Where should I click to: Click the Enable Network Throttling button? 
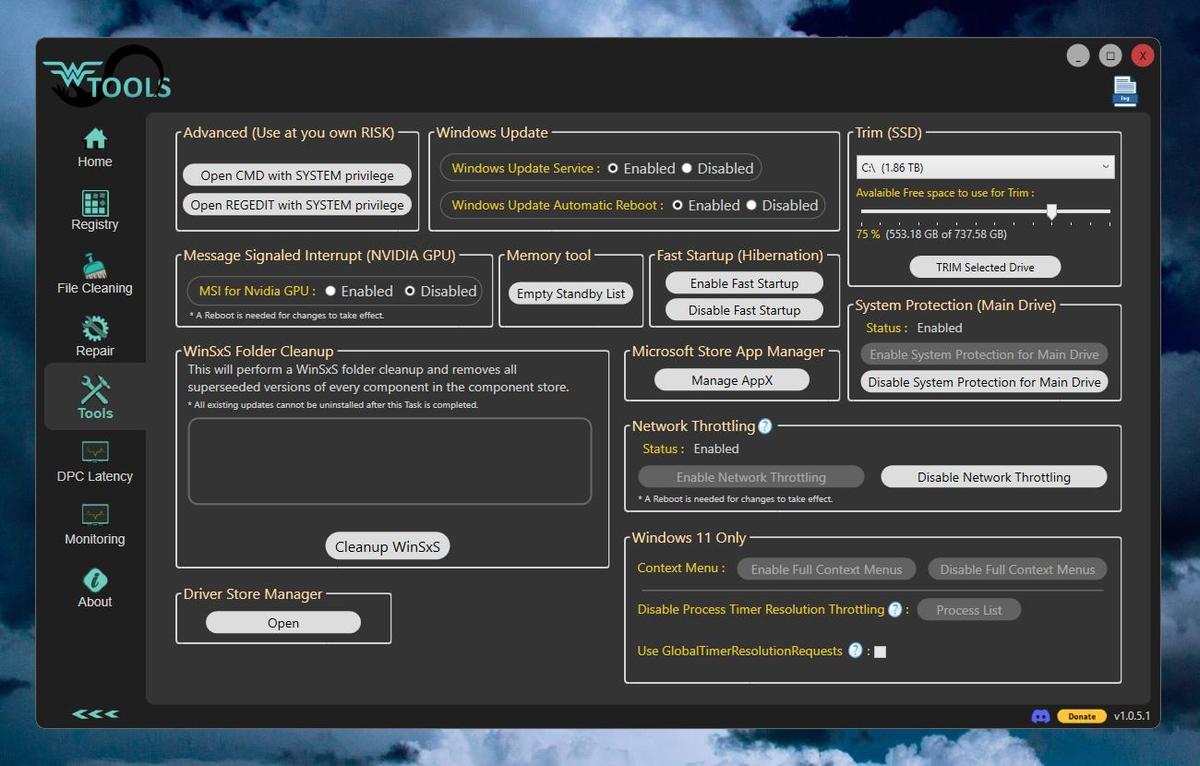click(x=751, y=477)
